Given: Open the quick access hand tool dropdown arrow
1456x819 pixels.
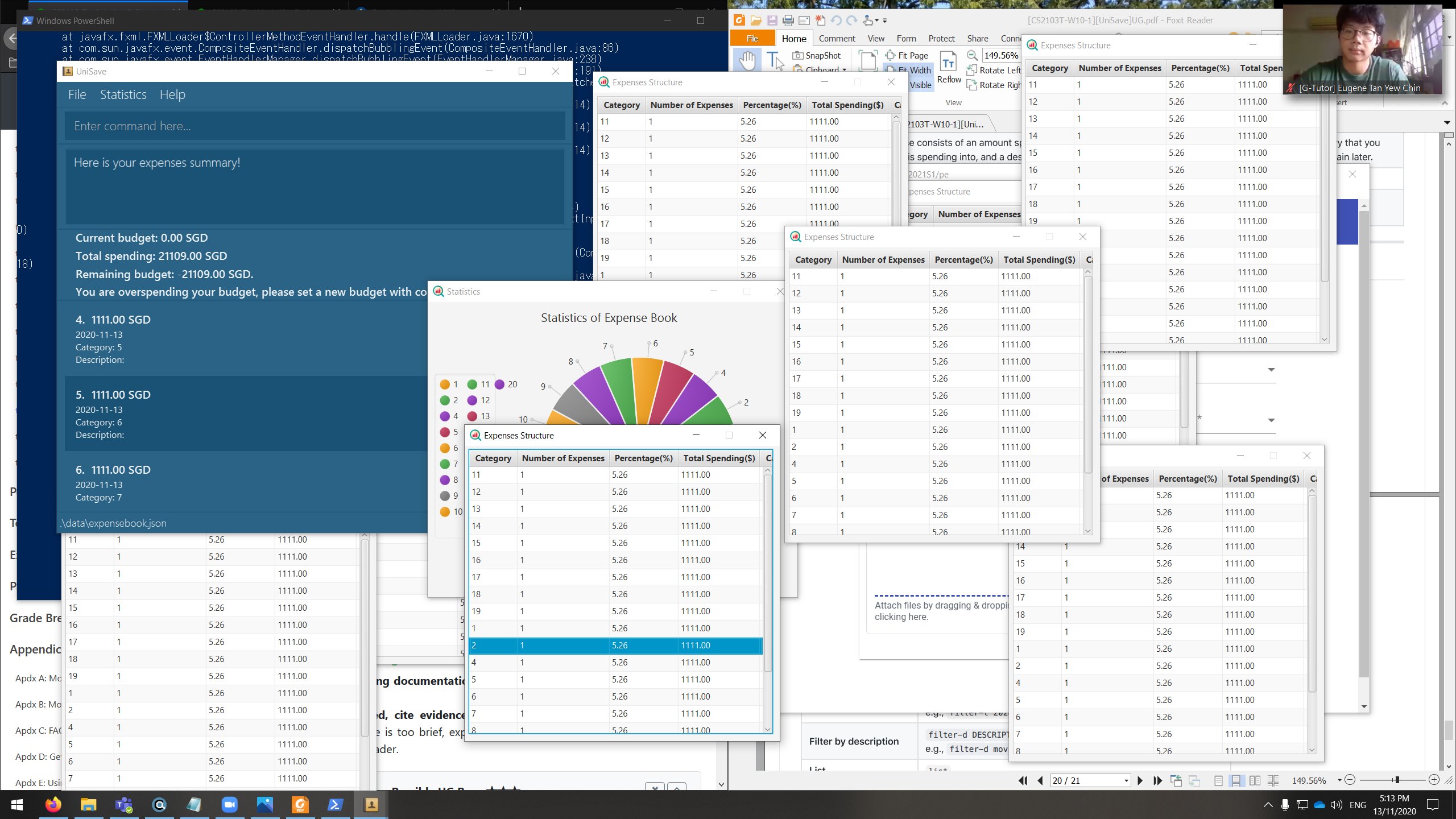Looking at the screenshot, I should point(877,20).
